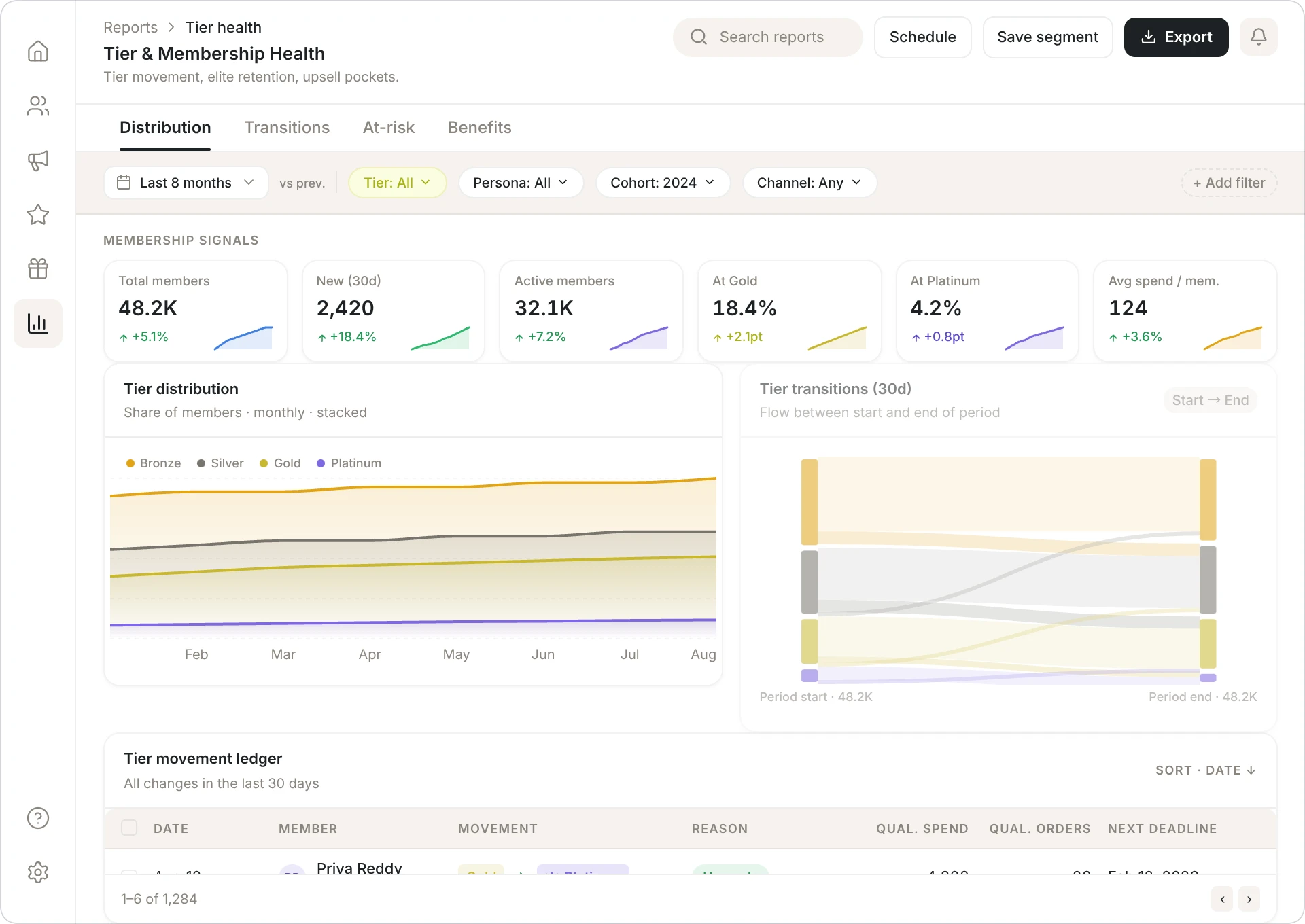1305x924 pixels.
Task: Open the Cohort: 2024 filter dropdown
Action: coord(663,183)
